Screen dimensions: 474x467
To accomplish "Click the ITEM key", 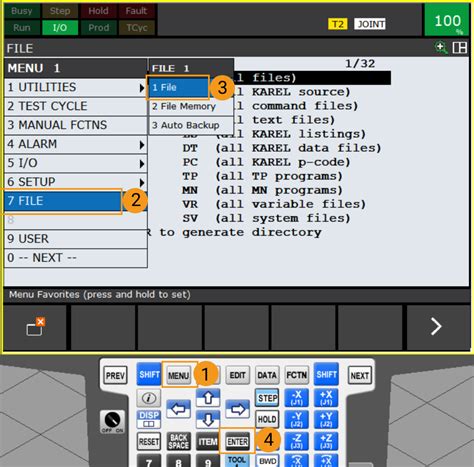I will [208, 441].
